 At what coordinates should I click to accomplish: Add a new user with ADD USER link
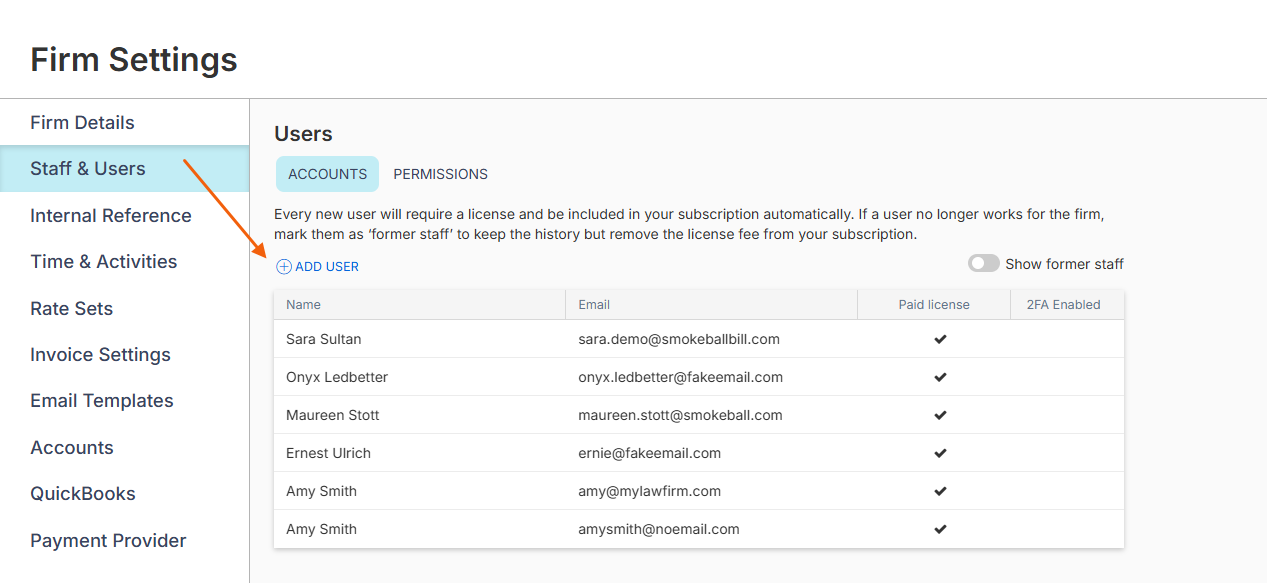[x=318, y=267]
